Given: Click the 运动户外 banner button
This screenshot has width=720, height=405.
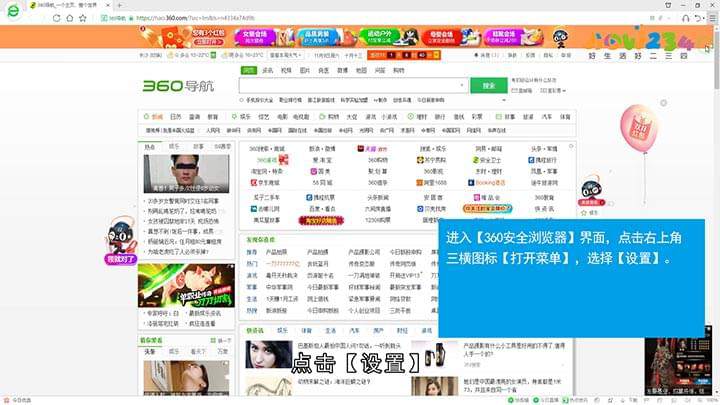Looking at the screenshot, I should click(x=379, y=37).
